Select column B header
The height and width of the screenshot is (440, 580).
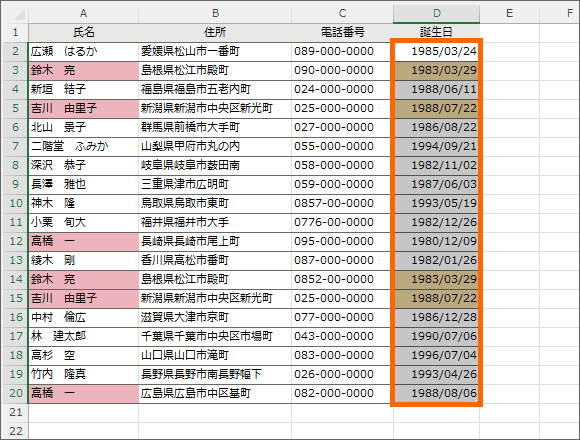(215, 14)
